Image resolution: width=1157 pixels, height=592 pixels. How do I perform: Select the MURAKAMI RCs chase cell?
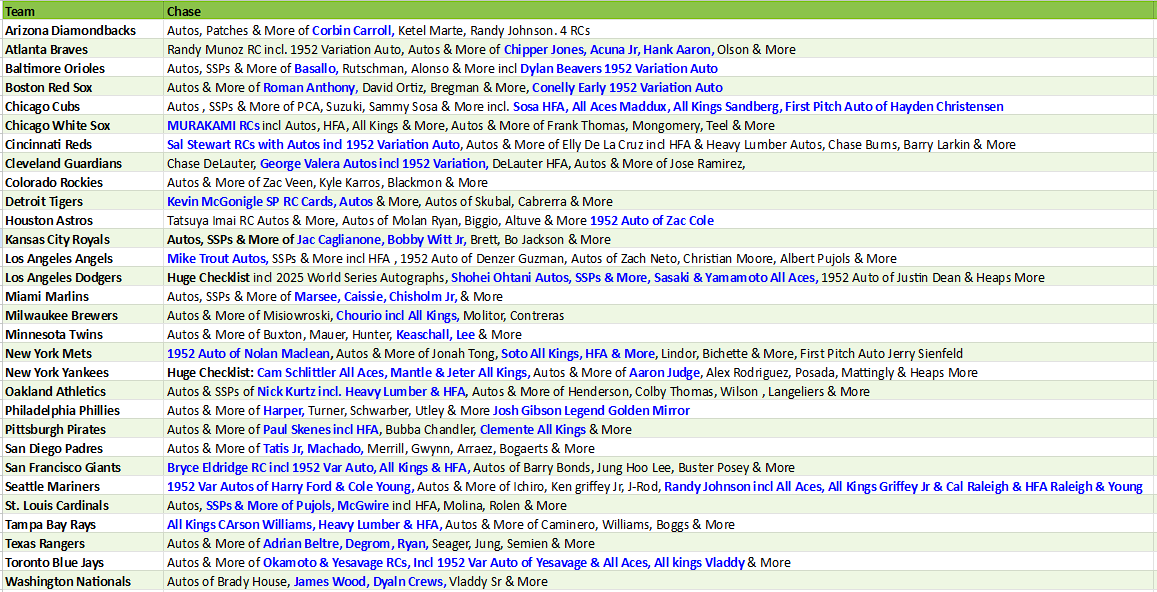660,125
